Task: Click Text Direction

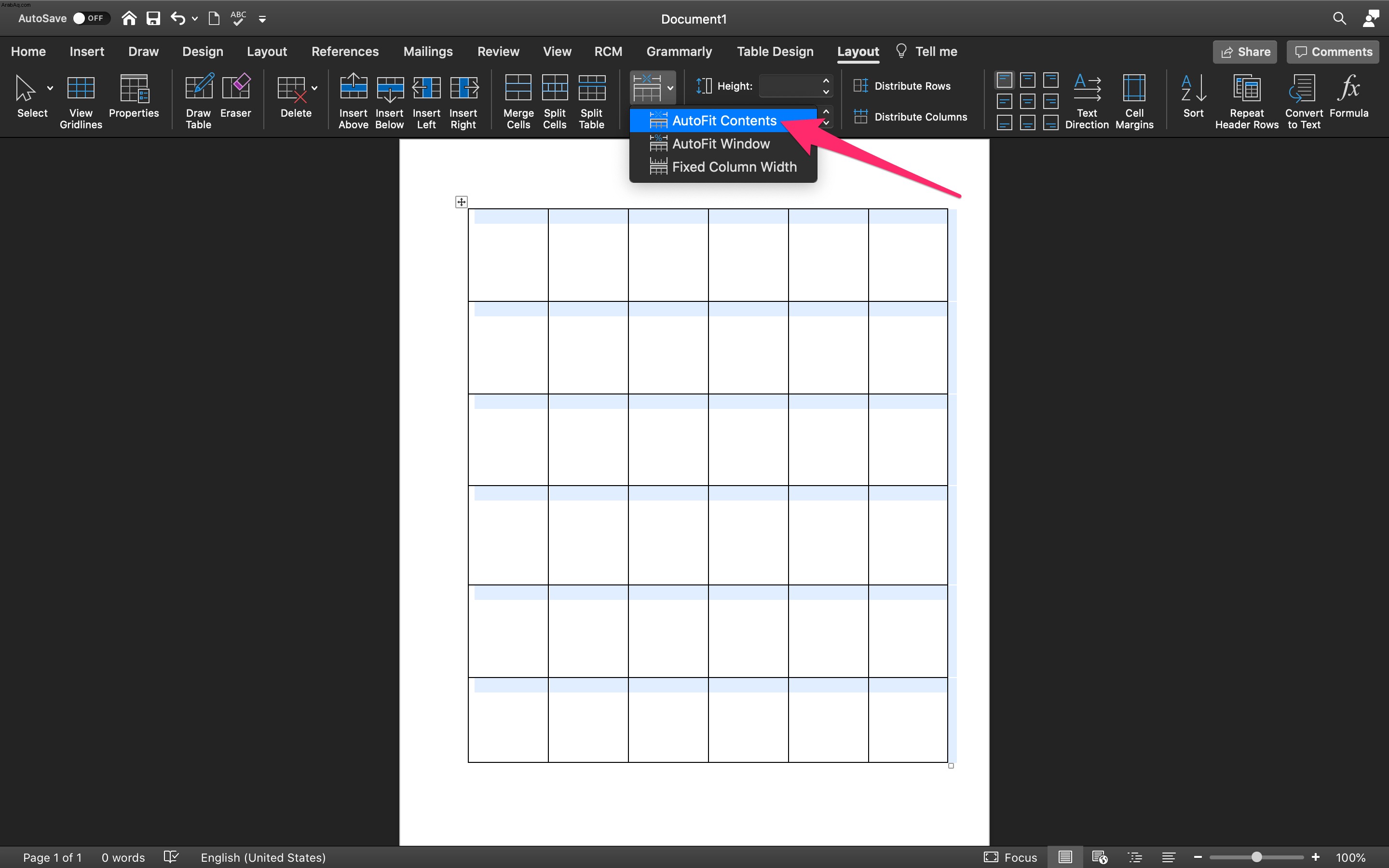Action: (x=1087, y=101)
